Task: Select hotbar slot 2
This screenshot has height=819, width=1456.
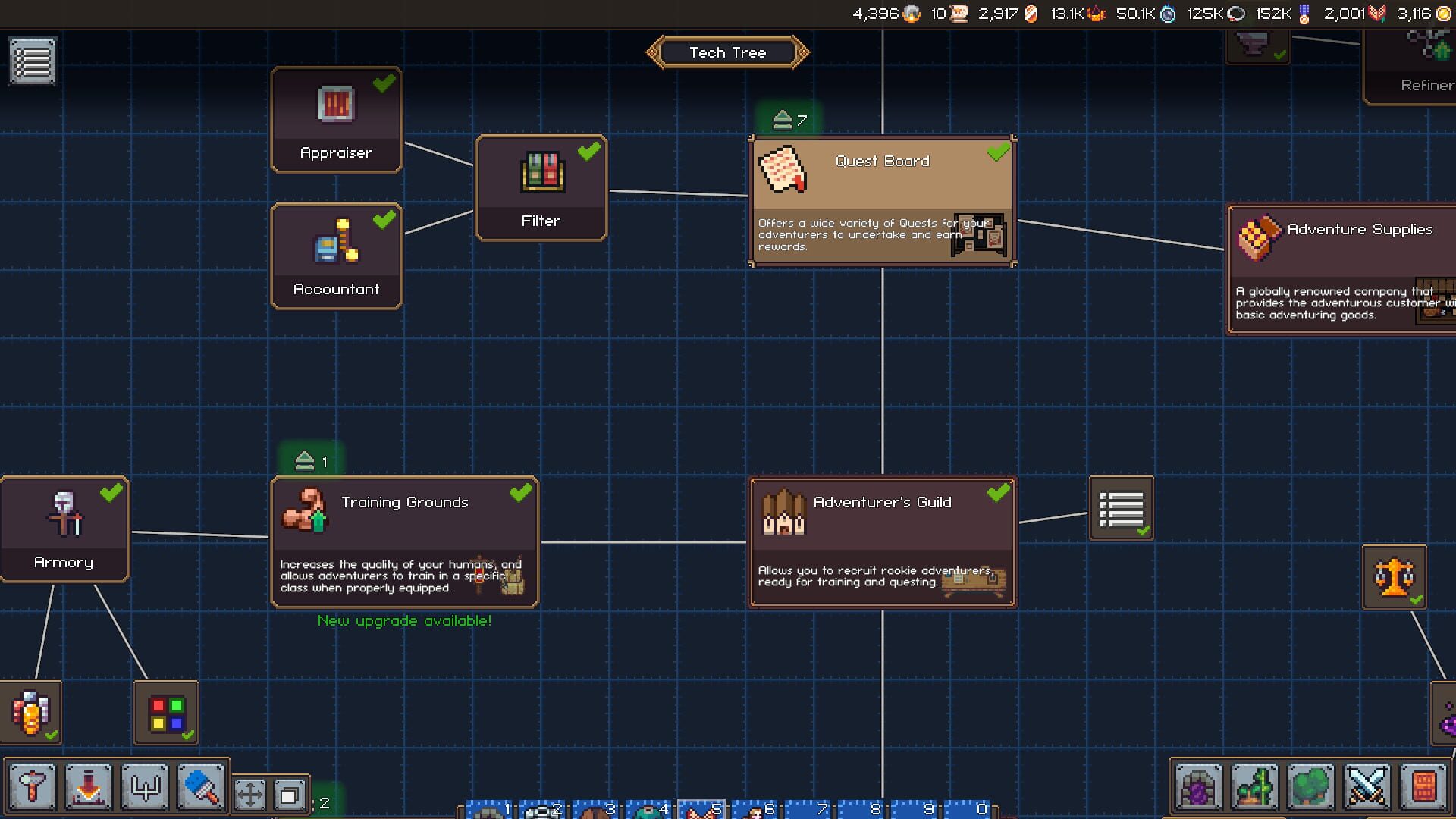Action: coord(543,809)
